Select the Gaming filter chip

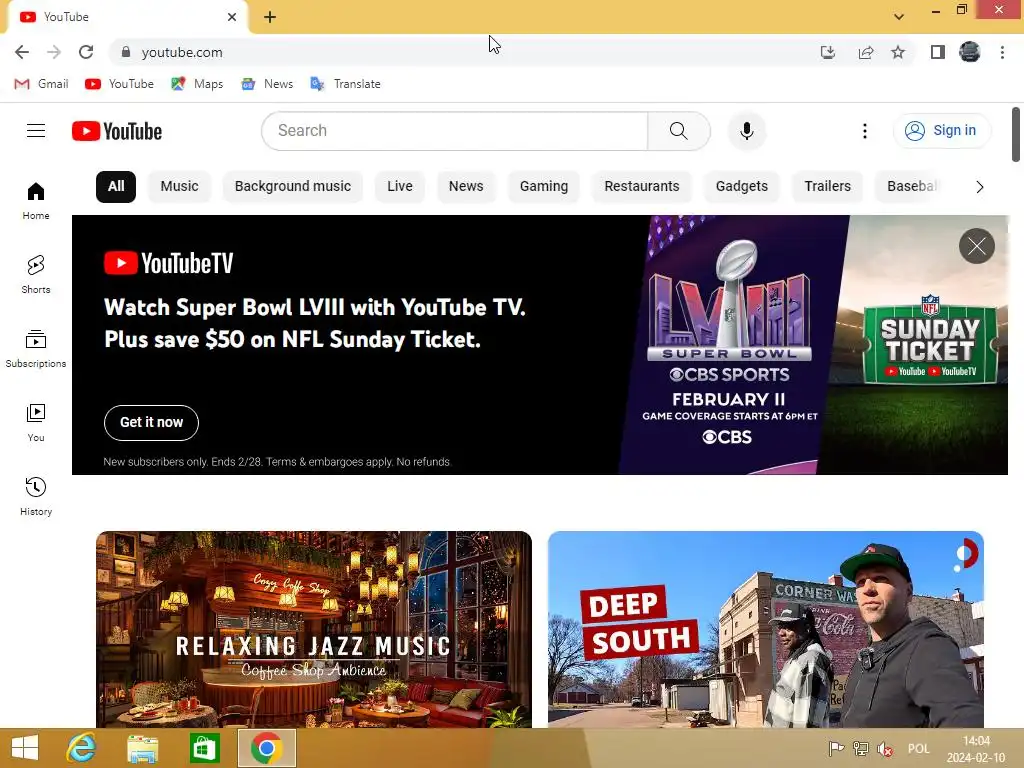[x=543, y=187]
